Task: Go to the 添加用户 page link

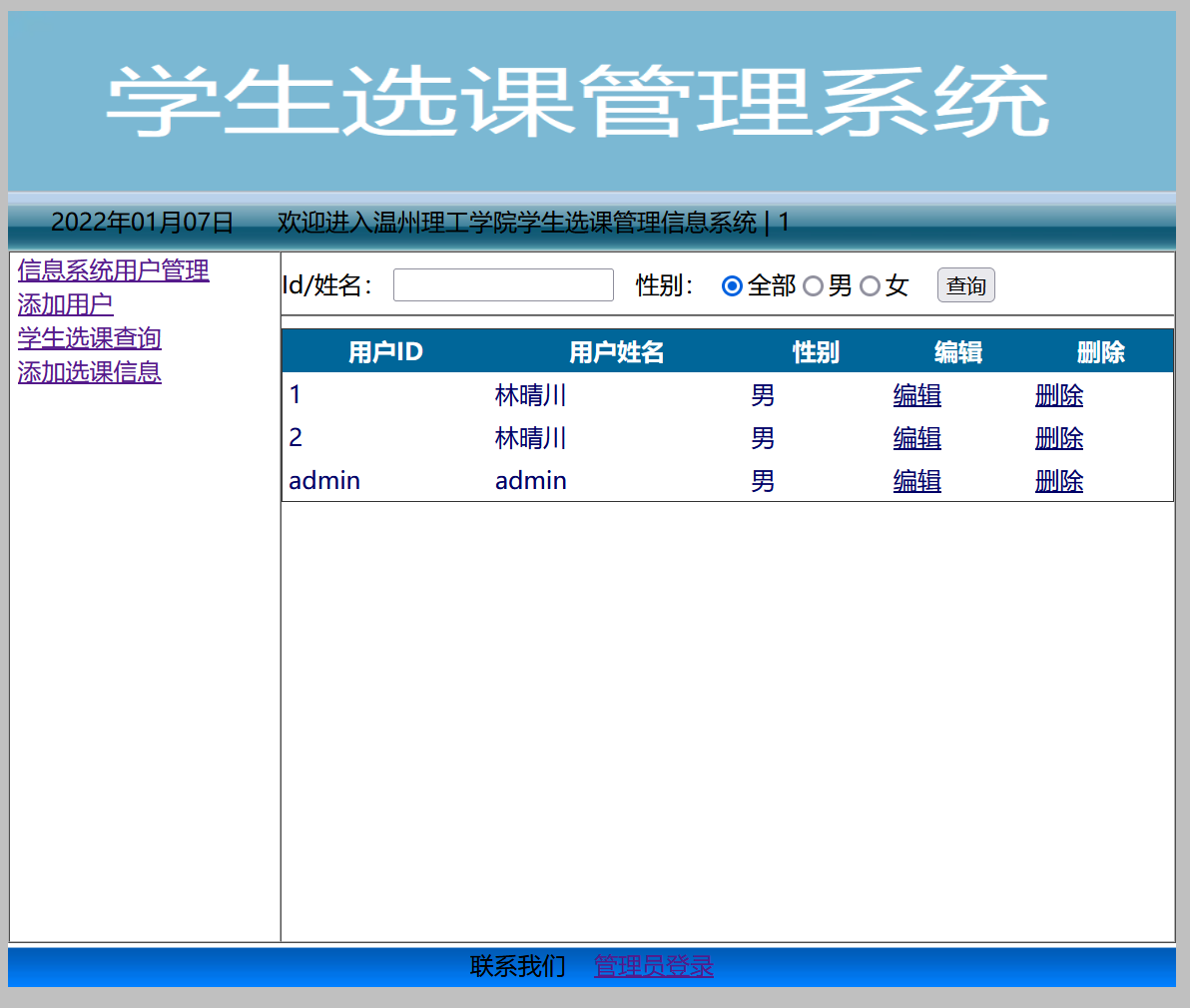Action: tap(65, 304)
